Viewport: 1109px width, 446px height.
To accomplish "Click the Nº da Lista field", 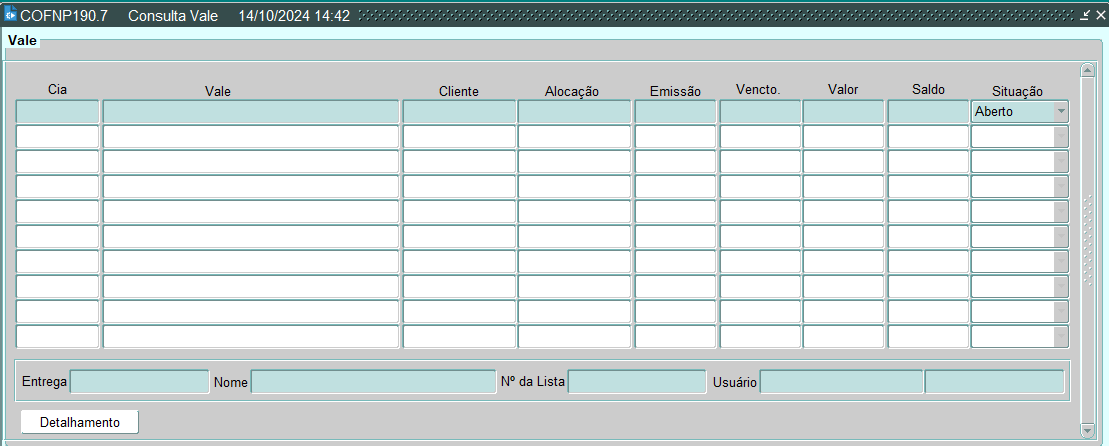I will (x=636, y=382).
